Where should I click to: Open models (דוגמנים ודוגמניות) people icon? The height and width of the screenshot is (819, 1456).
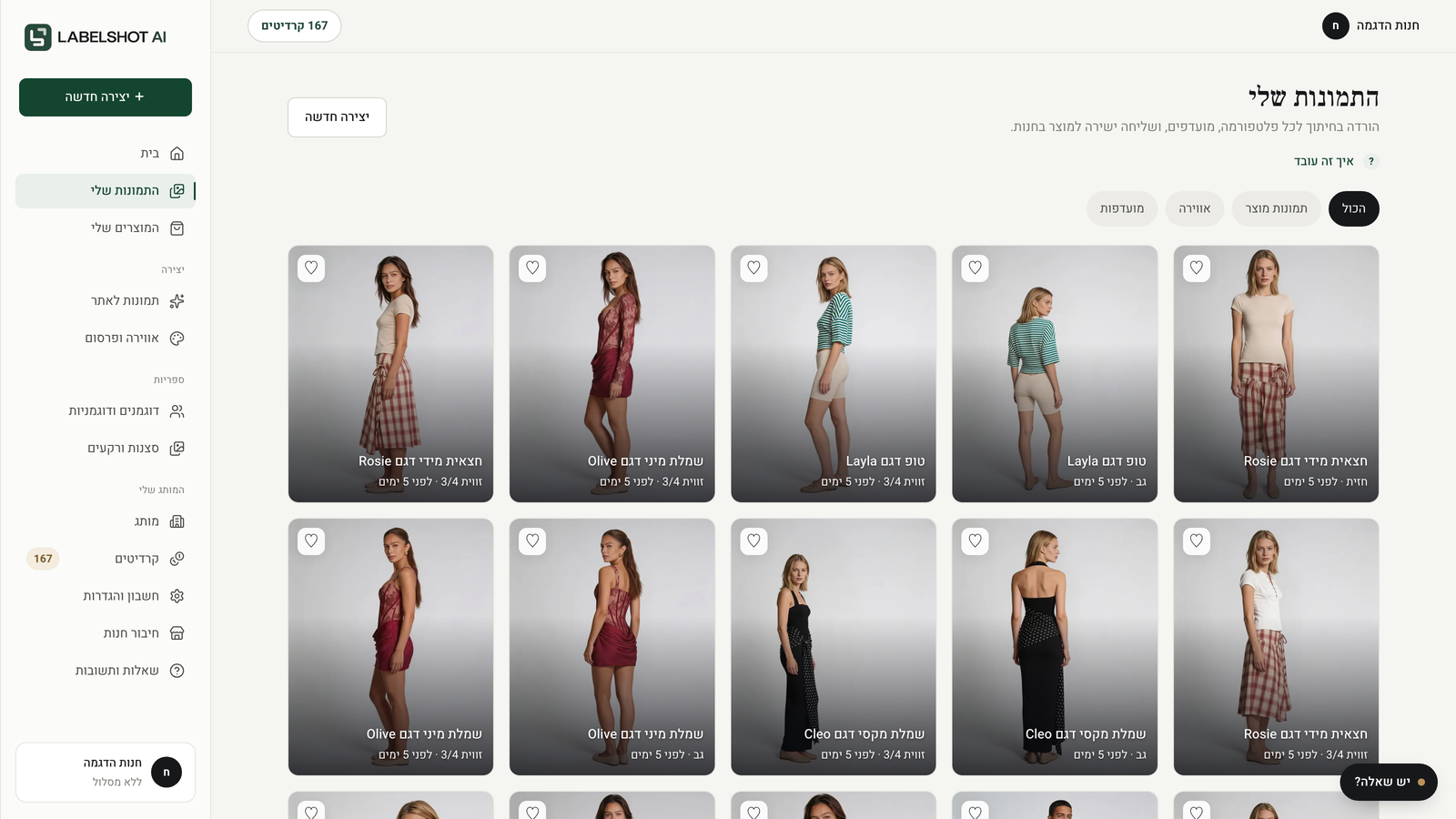click(177, 411)
